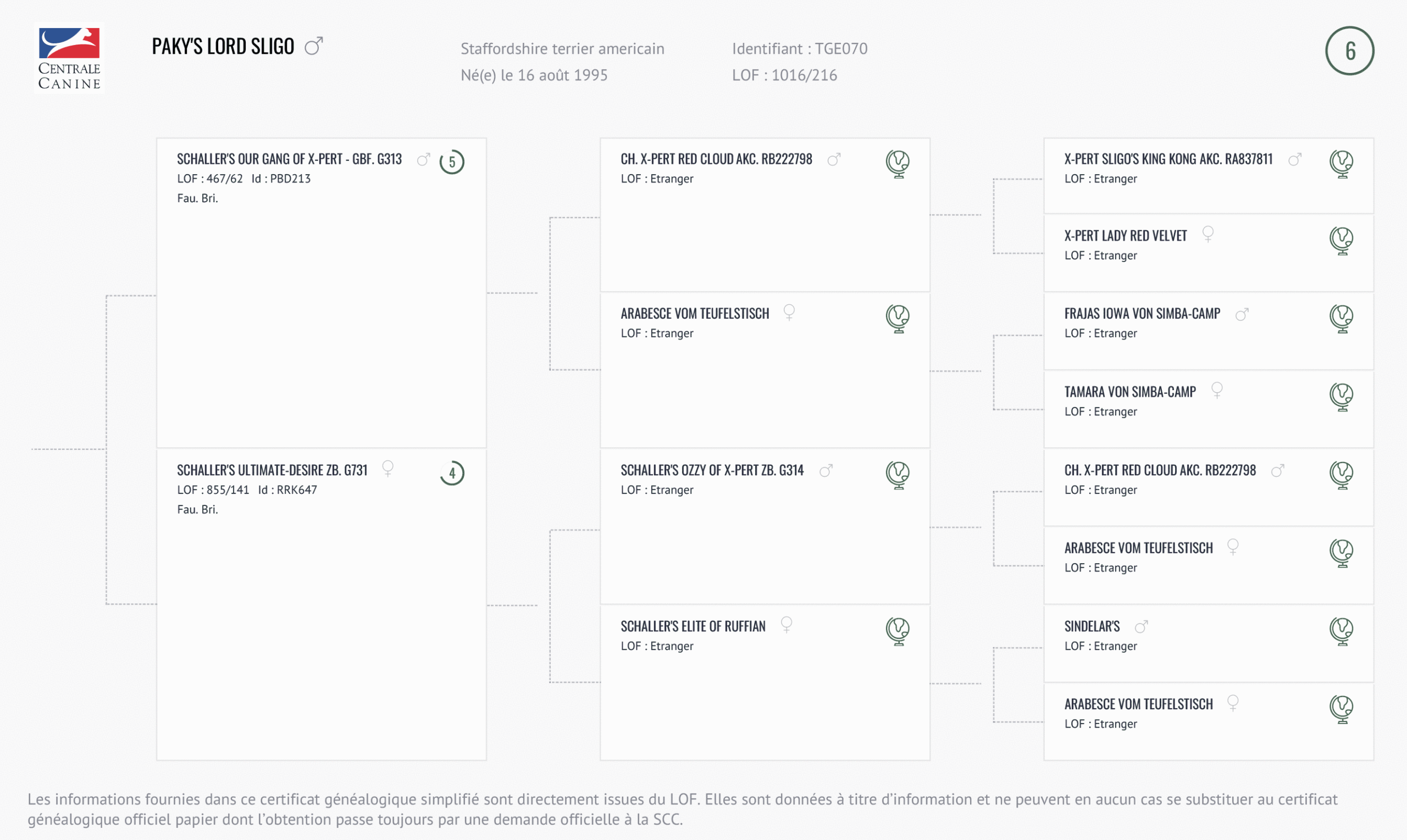1407x840 pixels.
Task: Select Ch. X-Pert Red Cloud in second column
Action: point(716,159)
